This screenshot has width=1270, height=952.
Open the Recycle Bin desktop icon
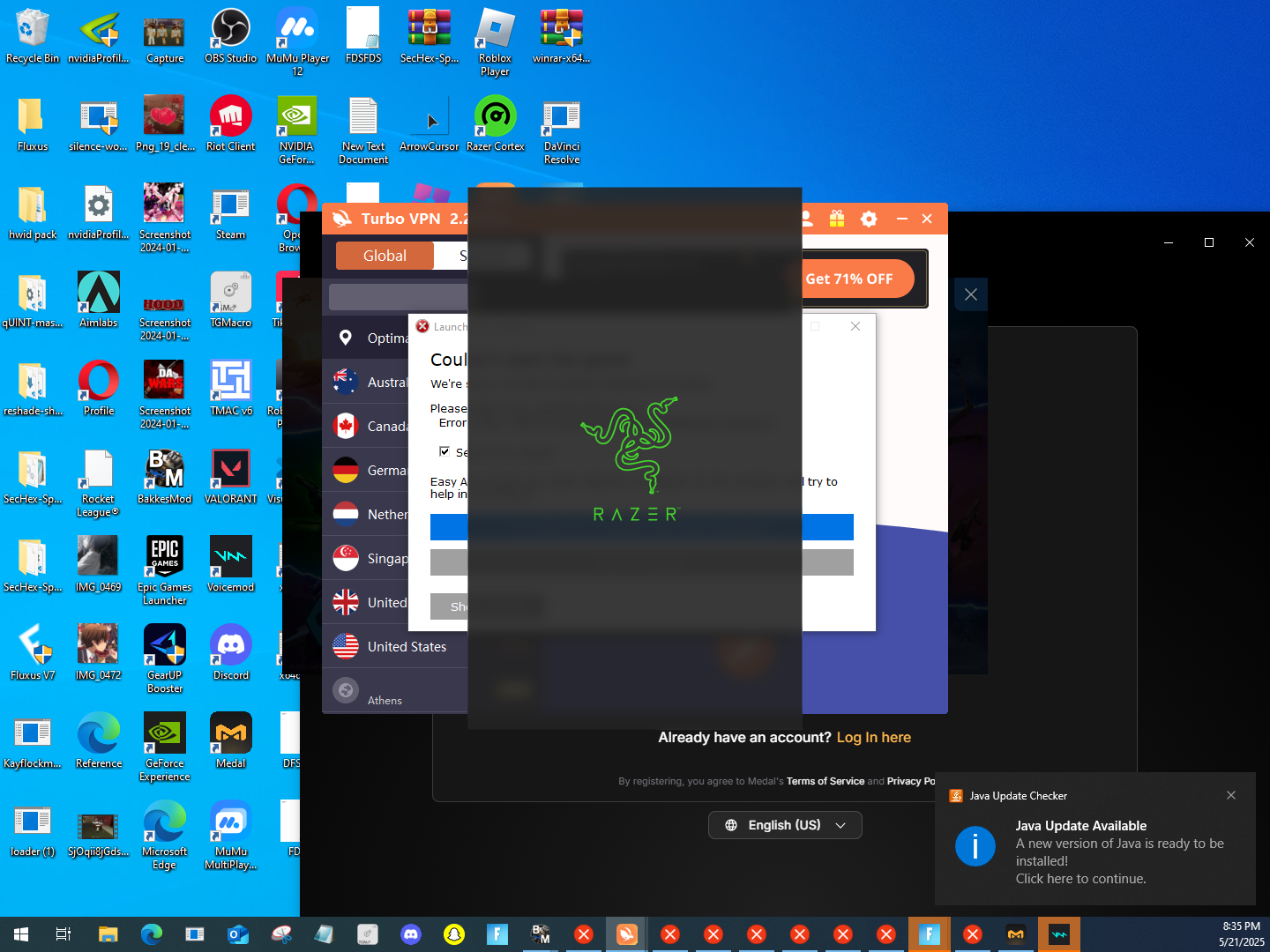pyautogui.click(x=32, y=36)
